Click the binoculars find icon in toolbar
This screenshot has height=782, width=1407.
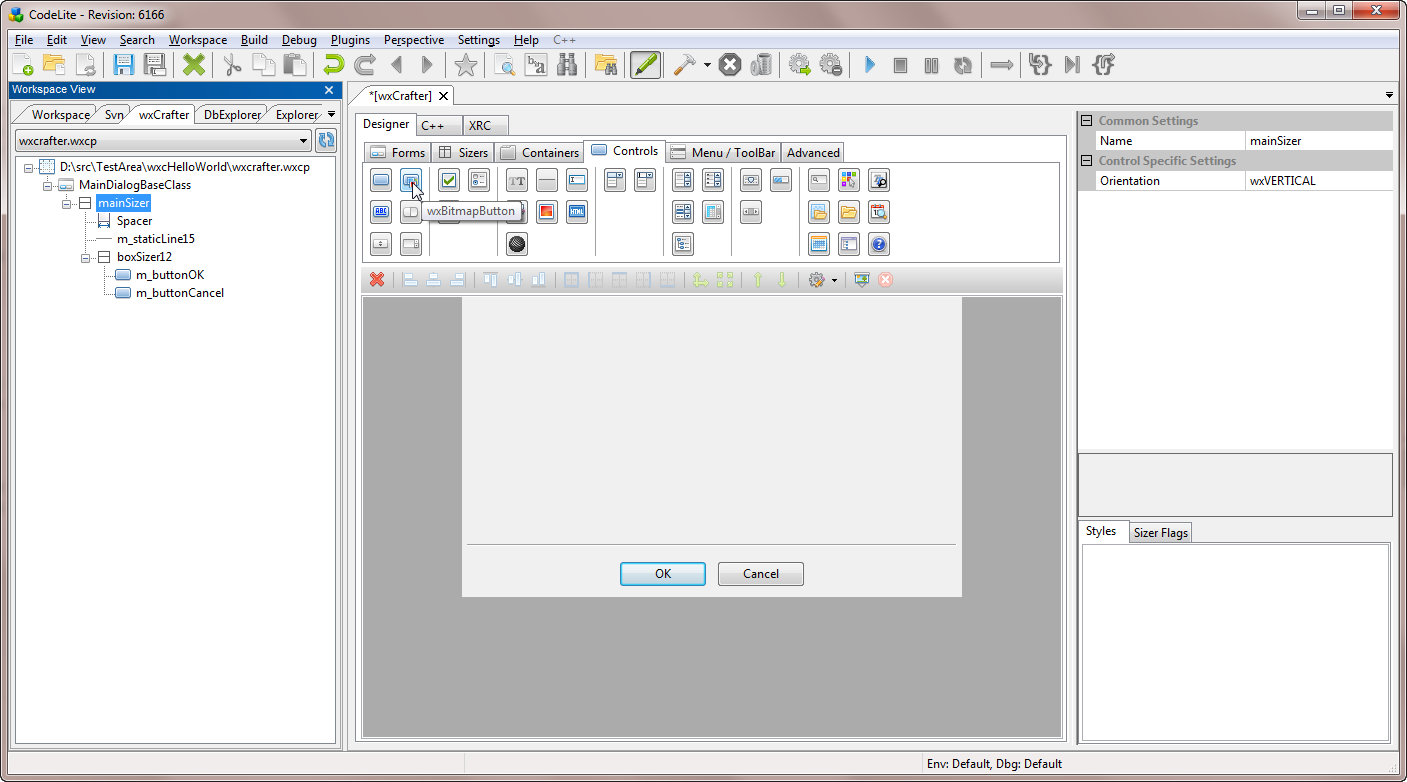pos(567,66)
